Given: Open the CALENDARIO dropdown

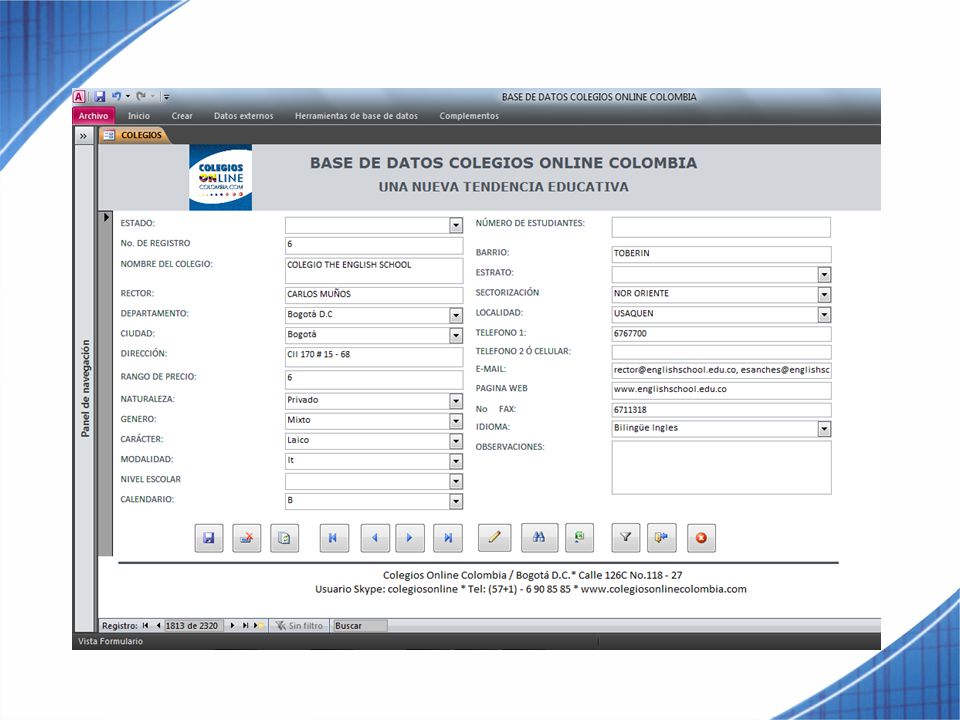Looking at the screenshot, I should pyautogui.click(x=456, y=502).
